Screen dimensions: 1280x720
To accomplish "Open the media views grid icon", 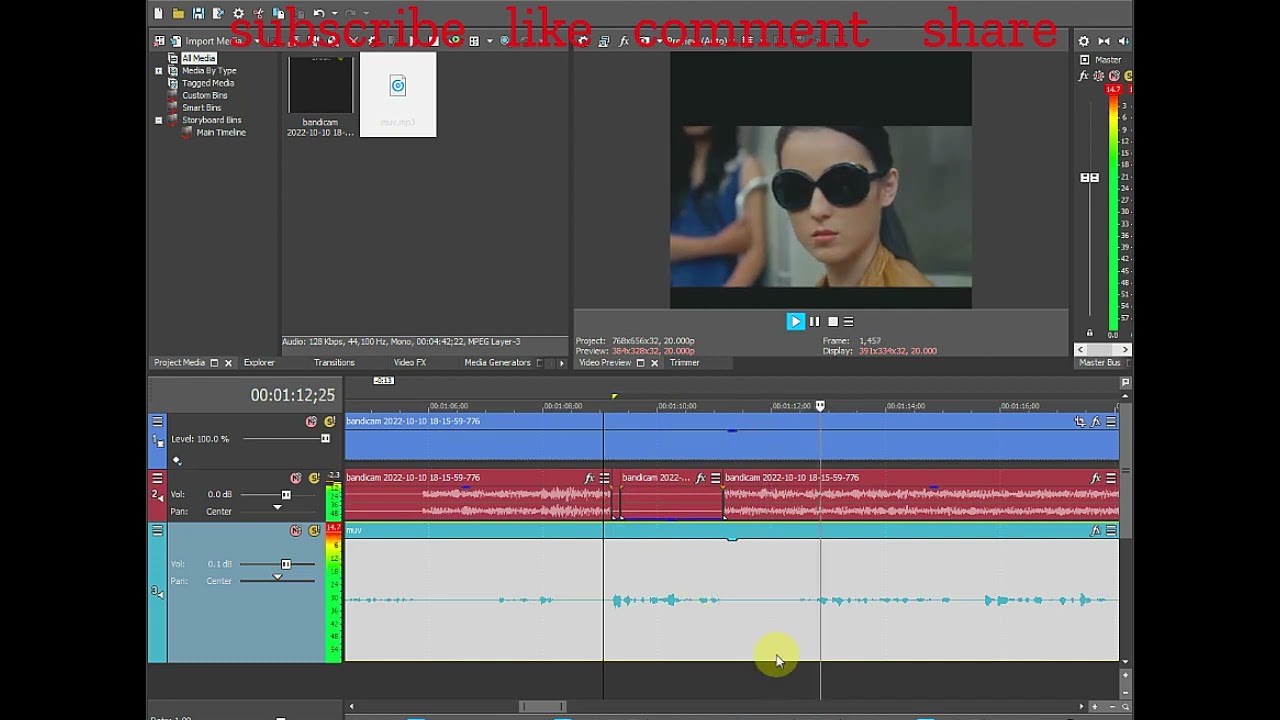I will pyautogui.click(x=474, y=41).
